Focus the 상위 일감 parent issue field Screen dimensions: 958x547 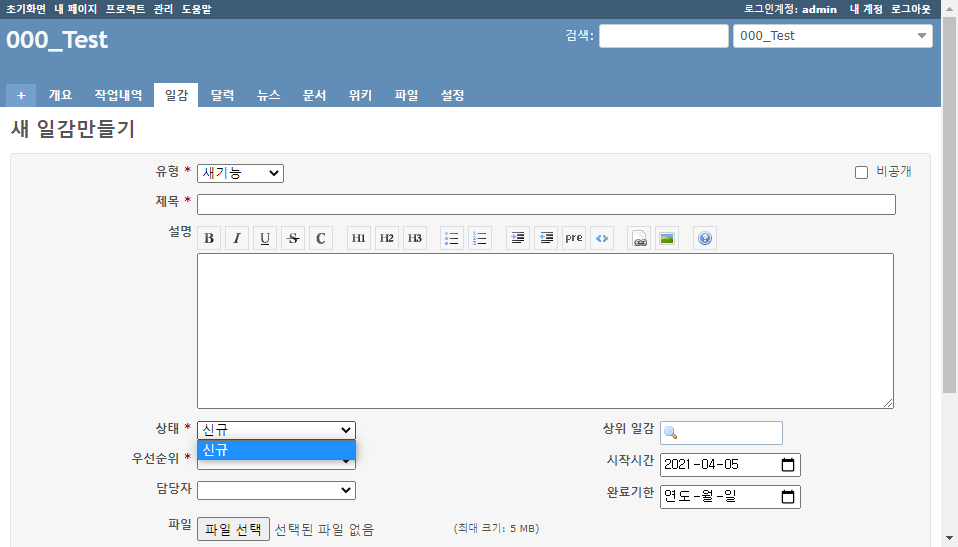pyautogui.click(x=721, y=433)
